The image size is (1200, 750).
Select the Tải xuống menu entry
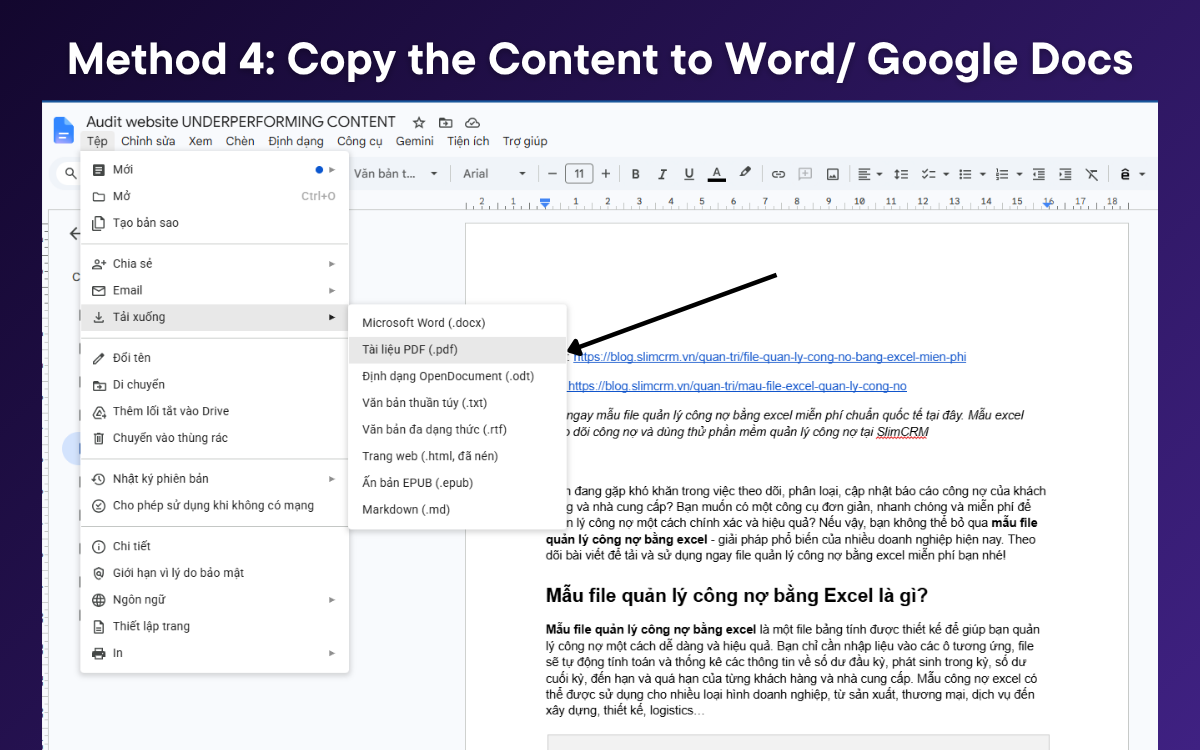tap(214, 317)
